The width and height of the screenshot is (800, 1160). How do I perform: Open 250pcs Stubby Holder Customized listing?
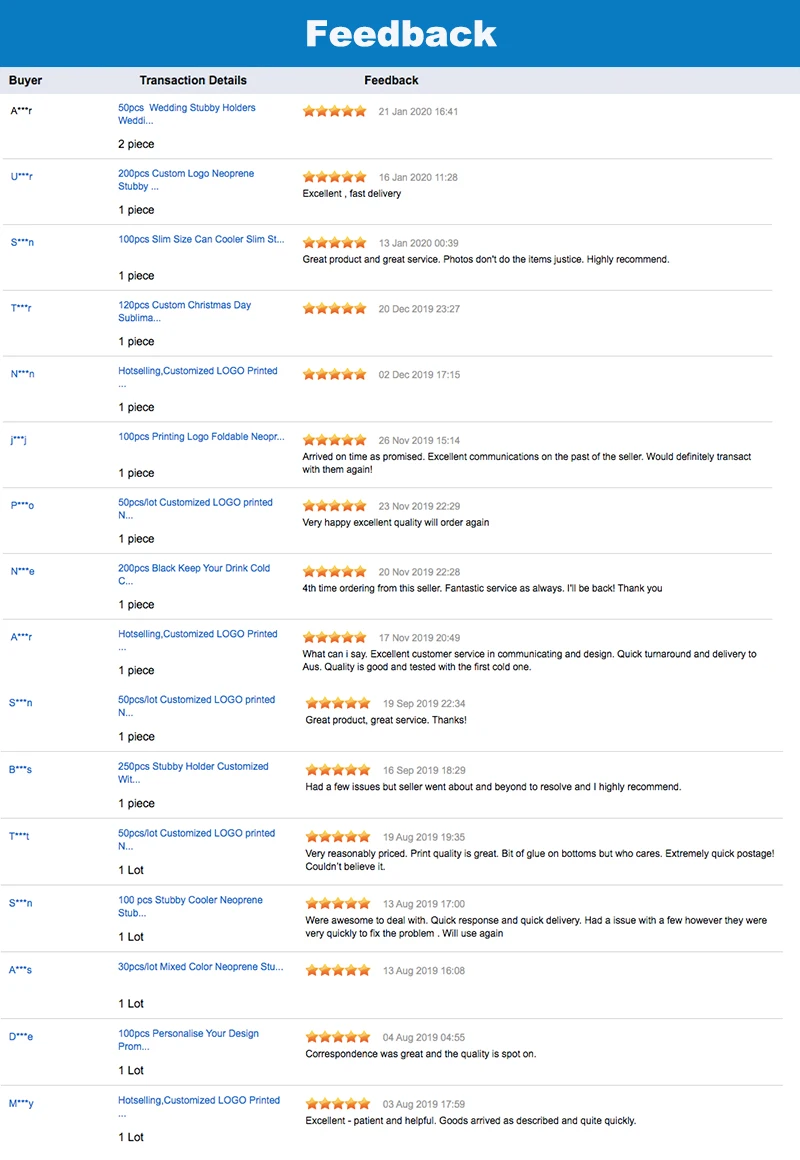pyautogui.click(x=192, y=773)
